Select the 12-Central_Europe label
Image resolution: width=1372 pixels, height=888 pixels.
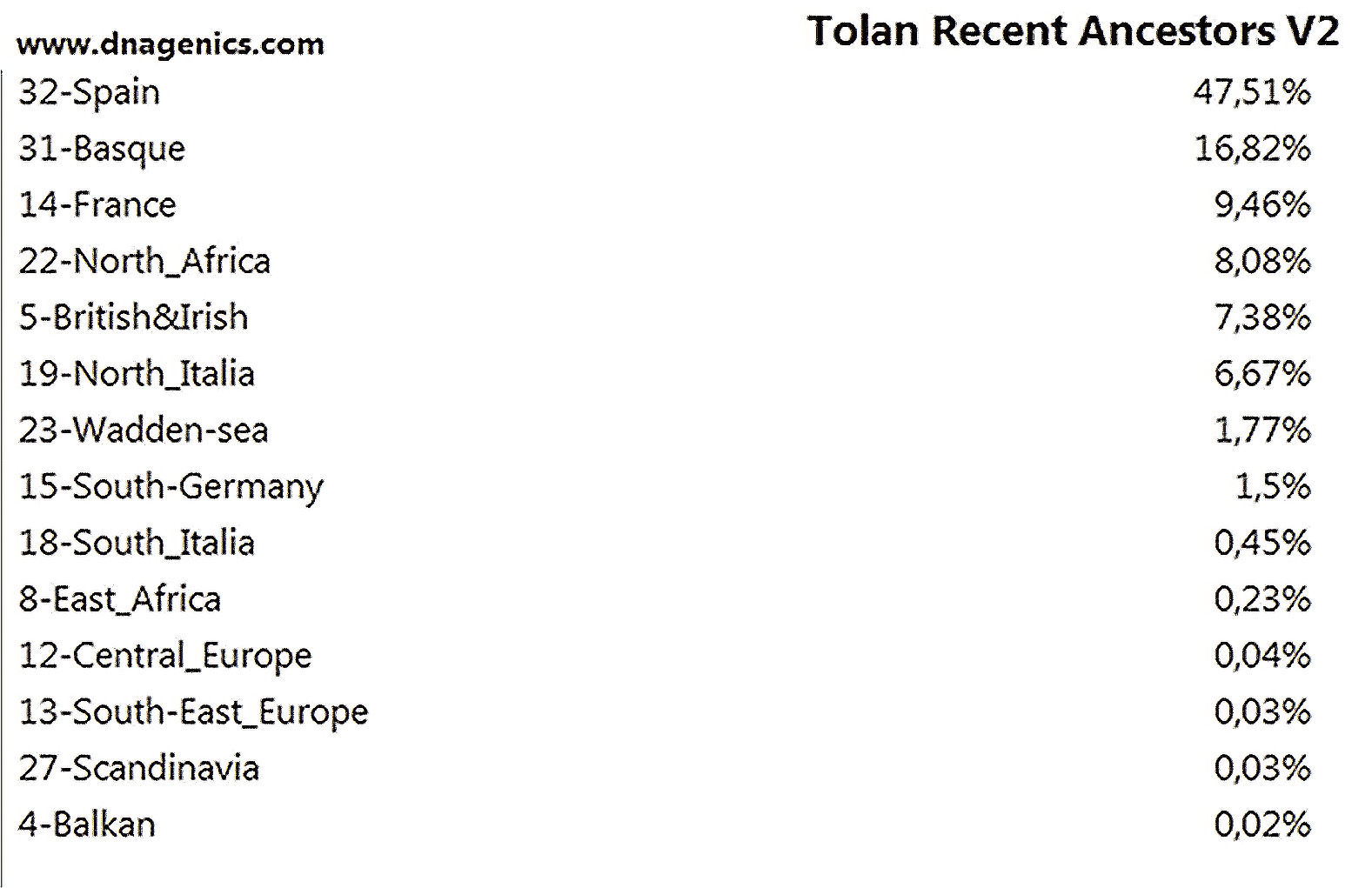click(x=165, y=656)
